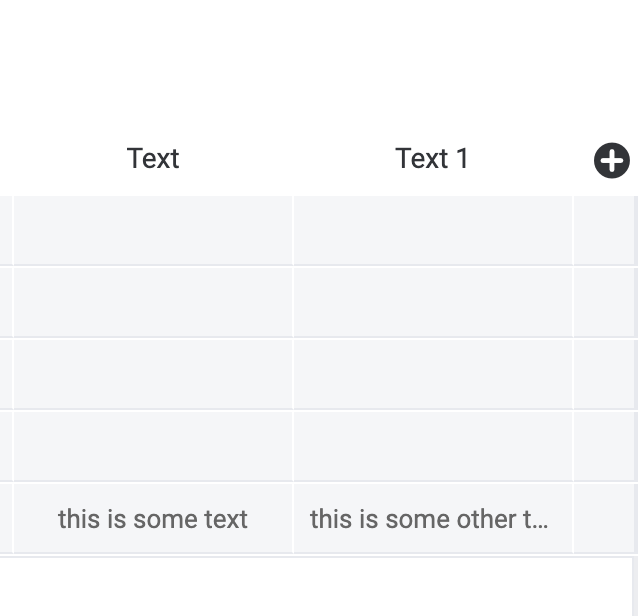Click second row's empty cell under the plus icon
638x616 pixels.
point(604,302)
